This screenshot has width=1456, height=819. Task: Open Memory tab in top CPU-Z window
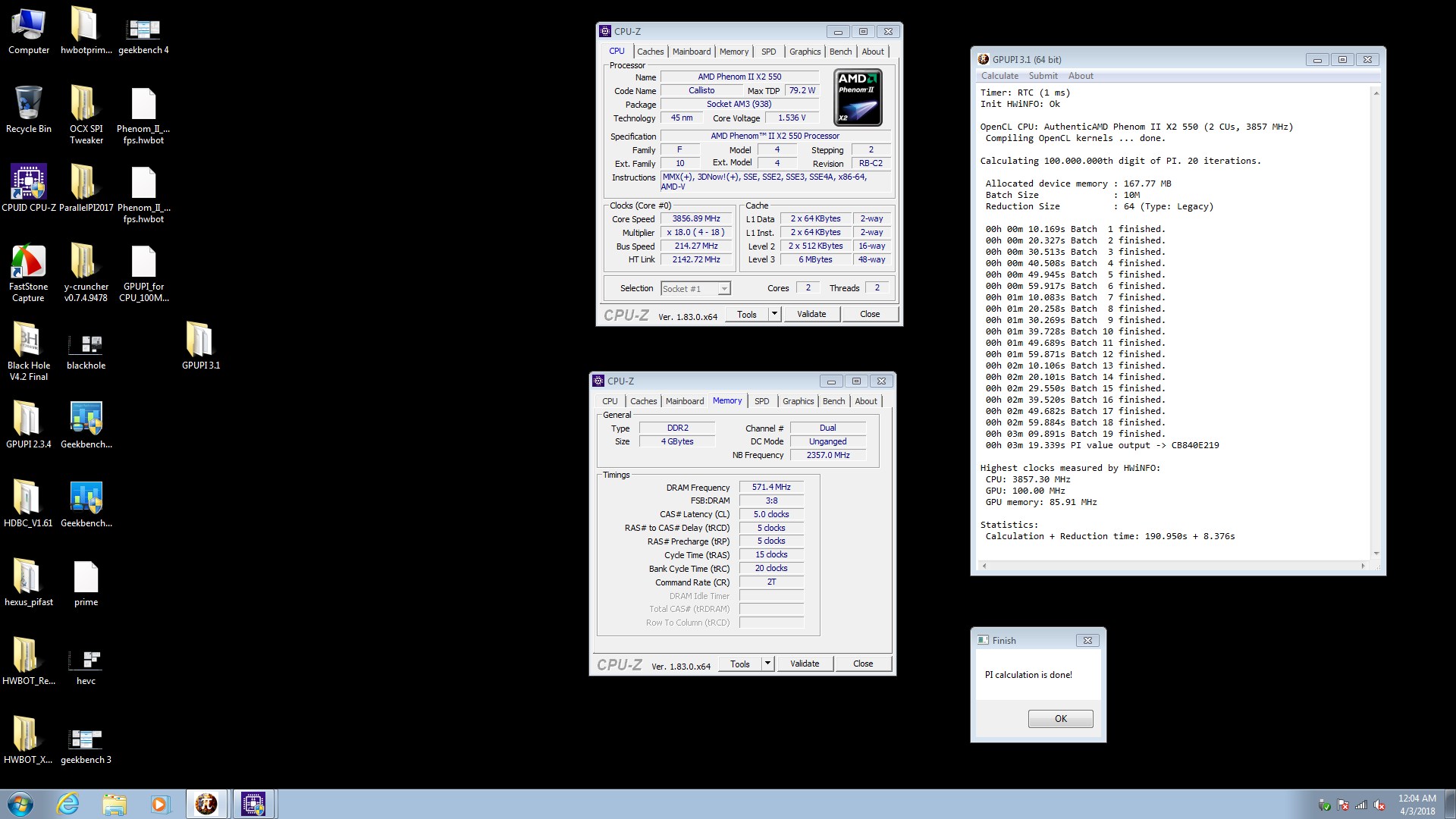[x=734, y=52]
